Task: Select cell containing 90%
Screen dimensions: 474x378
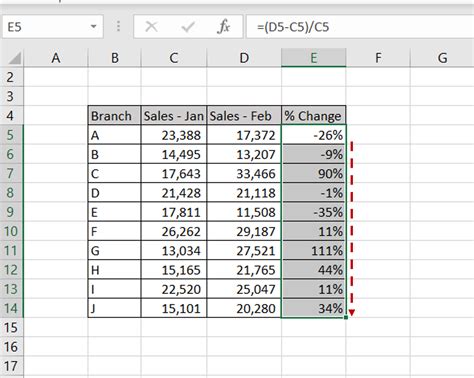Action: (313, 173)
